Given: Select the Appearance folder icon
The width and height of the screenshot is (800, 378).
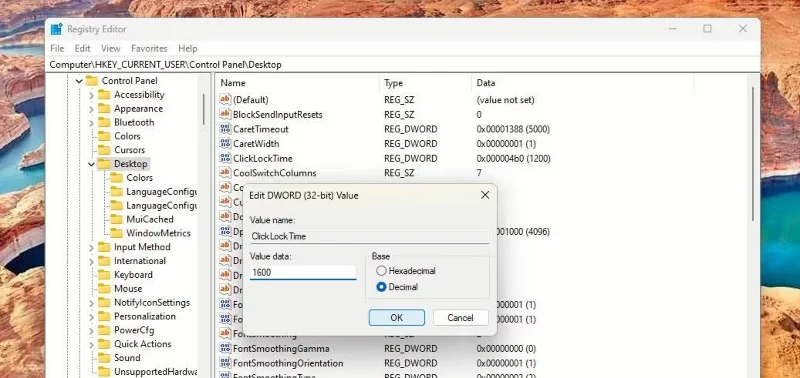Looking at the screenshot, I should point(104,108).
